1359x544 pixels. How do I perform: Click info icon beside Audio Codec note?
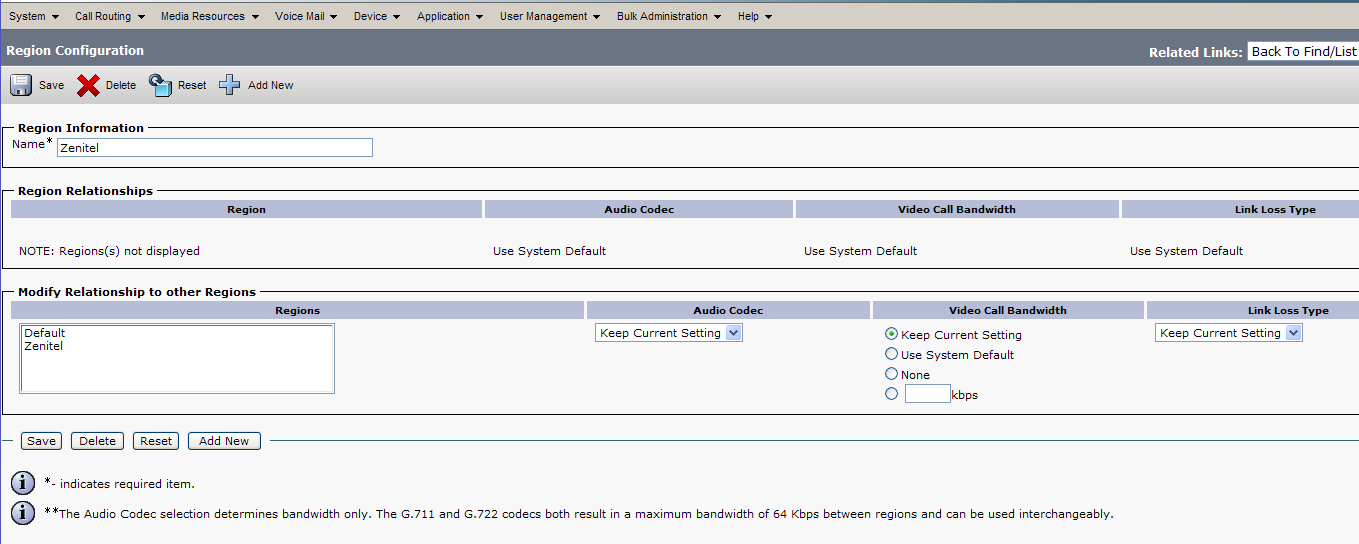tap(22, 514)
